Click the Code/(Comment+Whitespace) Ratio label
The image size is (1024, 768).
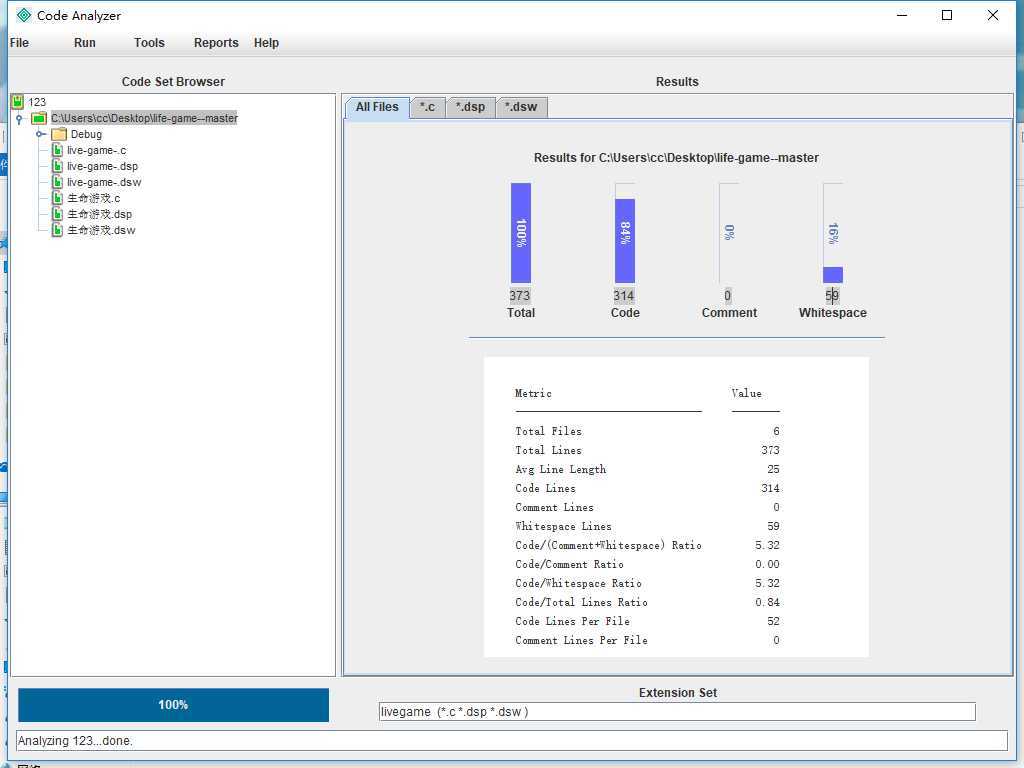(x=609, y=545)
